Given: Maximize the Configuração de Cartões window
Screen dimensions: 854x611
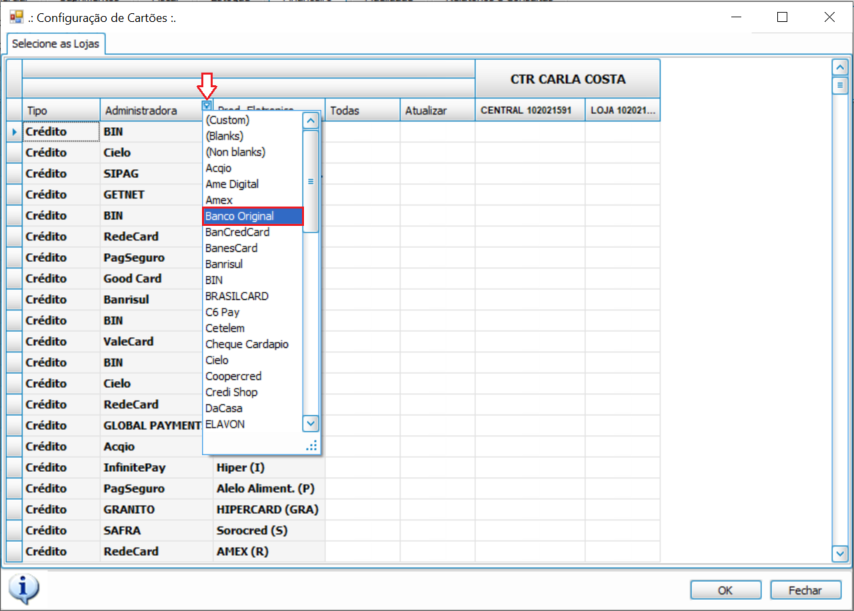Looking at the screenshot, I should click(x=782, y=17).
